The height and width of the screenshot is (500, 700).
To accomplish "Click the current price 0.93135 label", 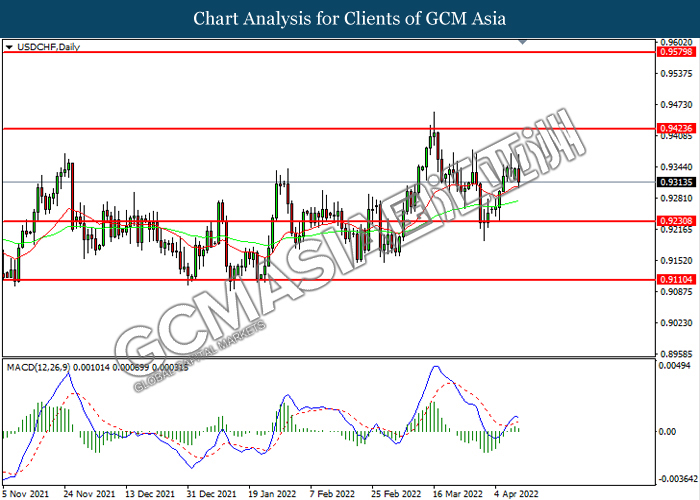I will (x=676, y=182).
